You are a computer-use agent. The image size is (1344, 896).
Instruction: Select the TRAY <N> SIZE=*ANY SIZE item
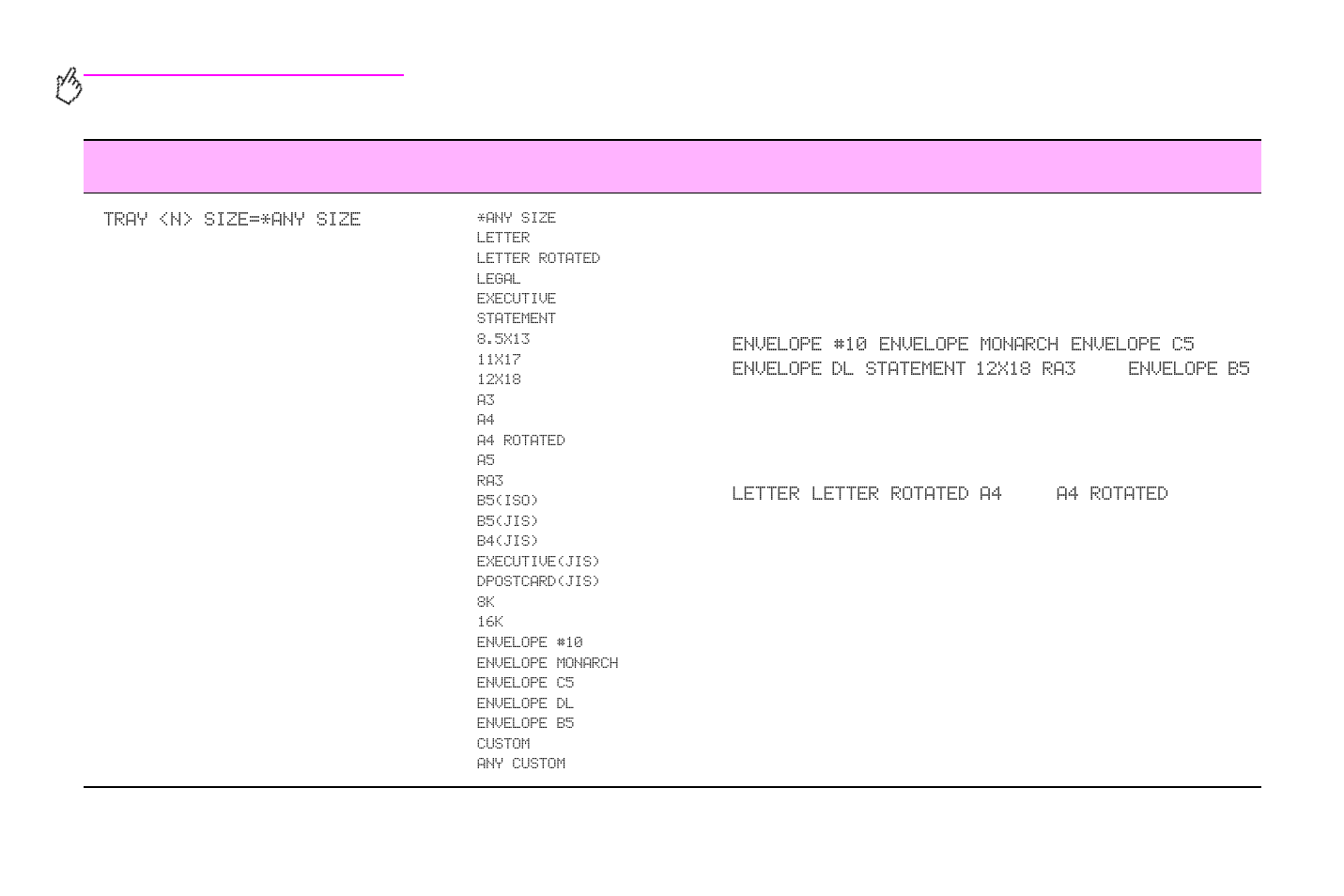pos(232,219)
